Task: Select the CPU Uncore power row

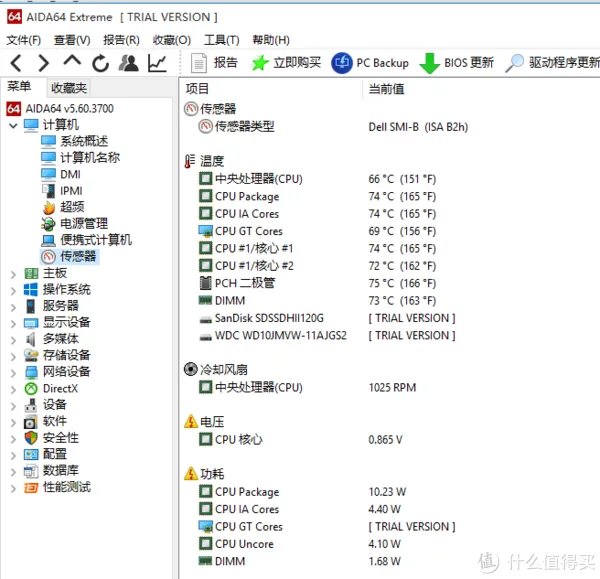Action: [300, 544]
